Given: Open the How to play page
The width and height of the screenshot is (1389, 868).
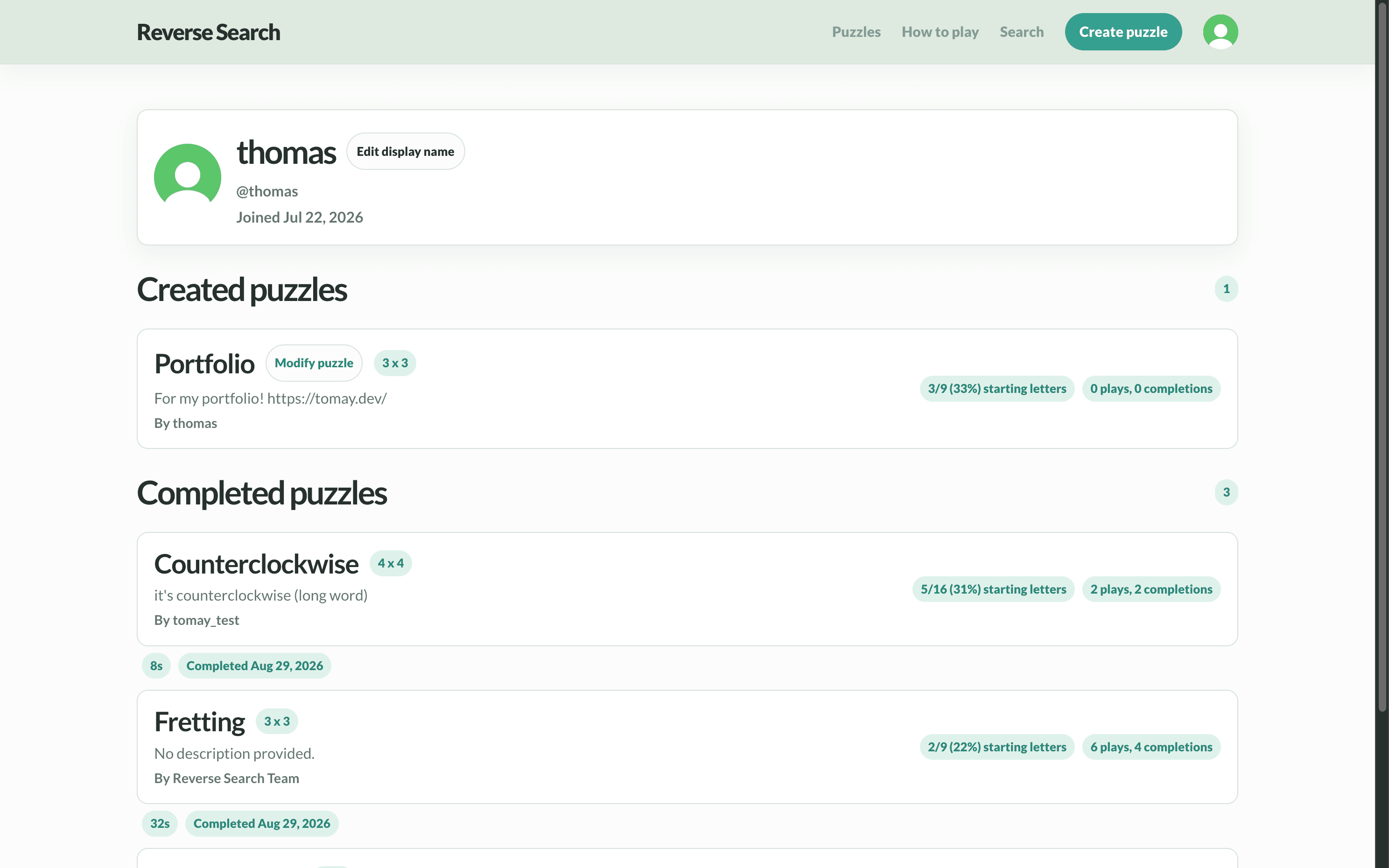Looking at the screenshot, I should 940,32.
